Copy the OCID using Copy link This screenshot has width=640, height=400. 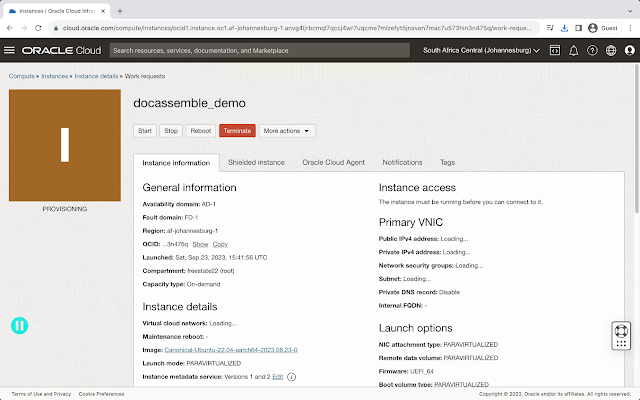220,244
